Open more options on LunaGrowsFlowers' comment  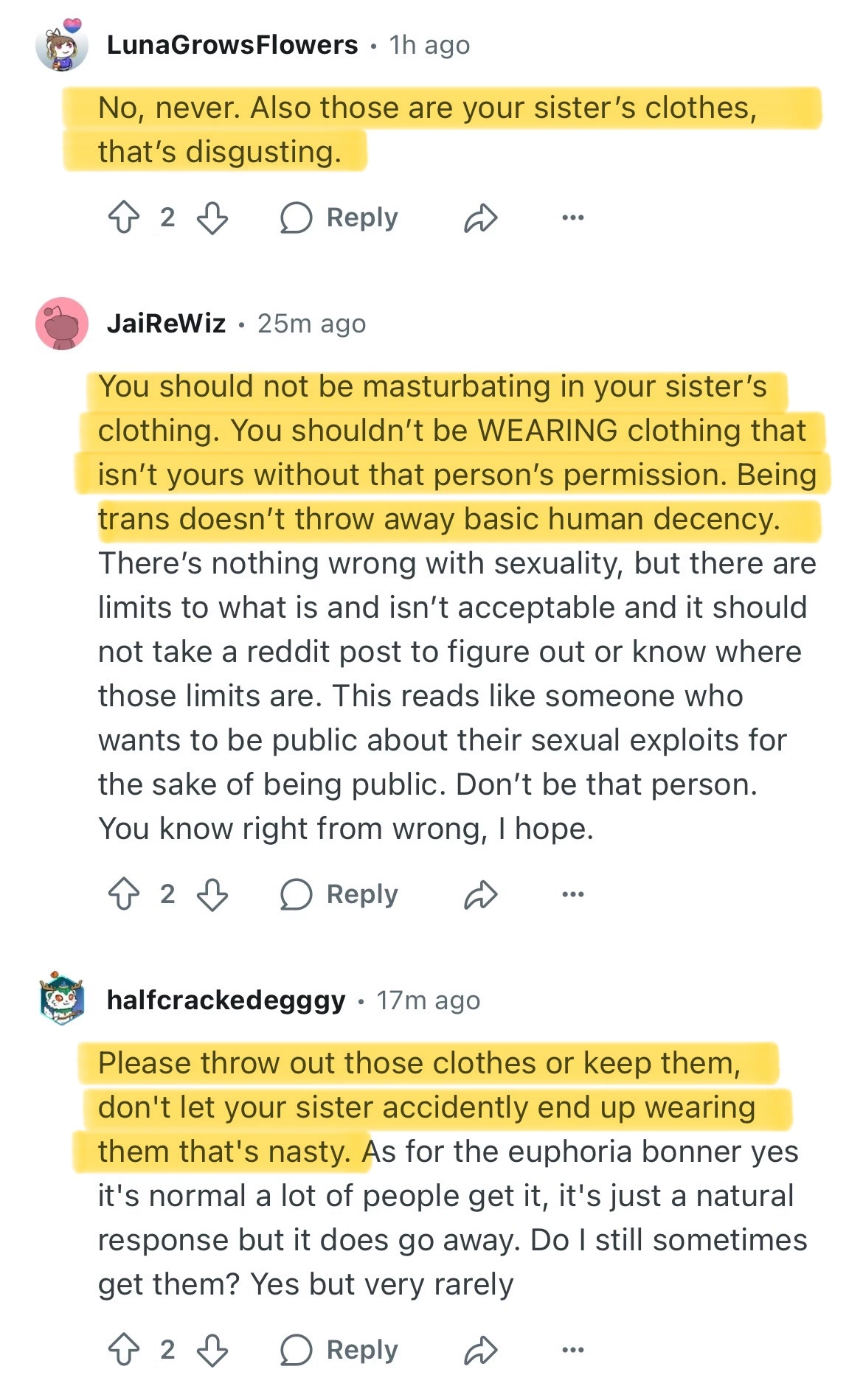click(x=572, y=217)
